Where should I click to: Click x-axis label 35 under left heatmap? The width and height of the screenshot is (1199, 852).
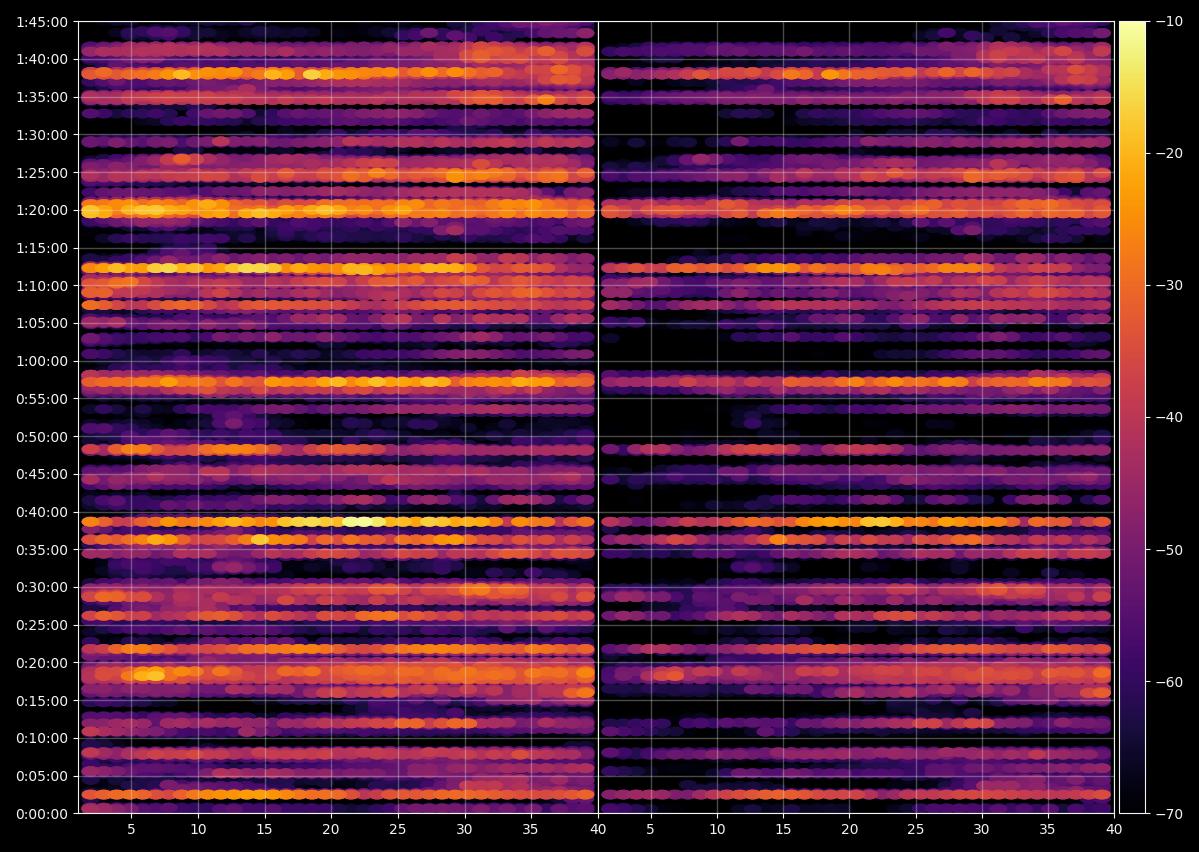click(531, 829)
